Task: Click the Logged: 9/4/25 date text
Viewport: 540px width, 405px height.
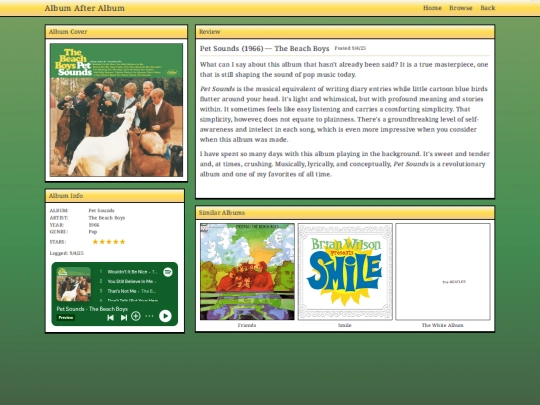Action: click(66, 253)
